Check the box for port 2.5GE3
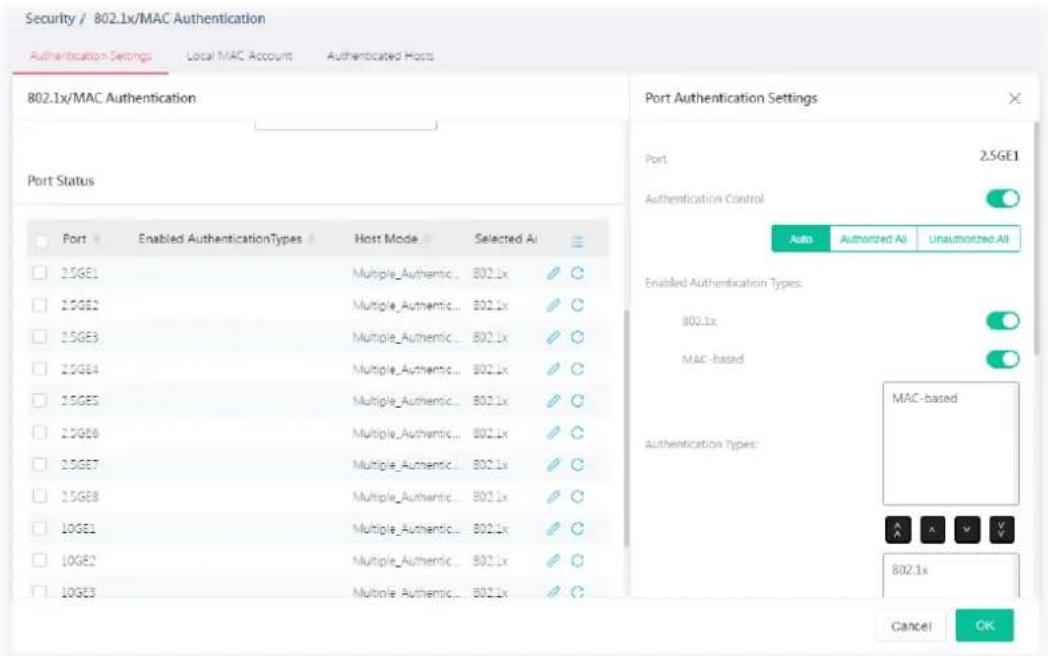The width and height of the screenshot is (1048, 656). point(40,336)
